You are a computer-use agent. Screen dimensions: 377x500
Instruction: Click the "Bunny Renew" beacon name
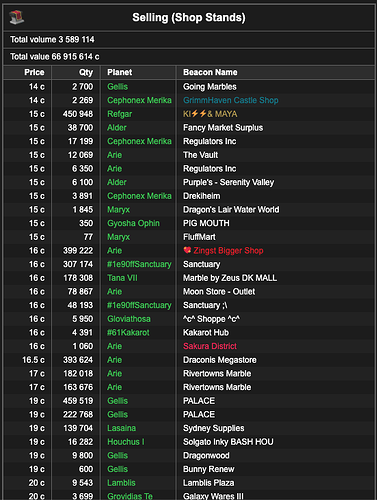pos(209,469)
